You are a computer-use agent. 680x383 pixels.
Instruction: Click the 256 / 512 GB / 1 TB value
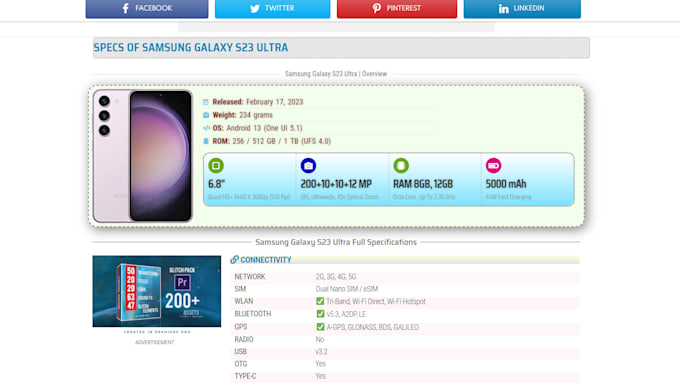click(x=281, y=141)
